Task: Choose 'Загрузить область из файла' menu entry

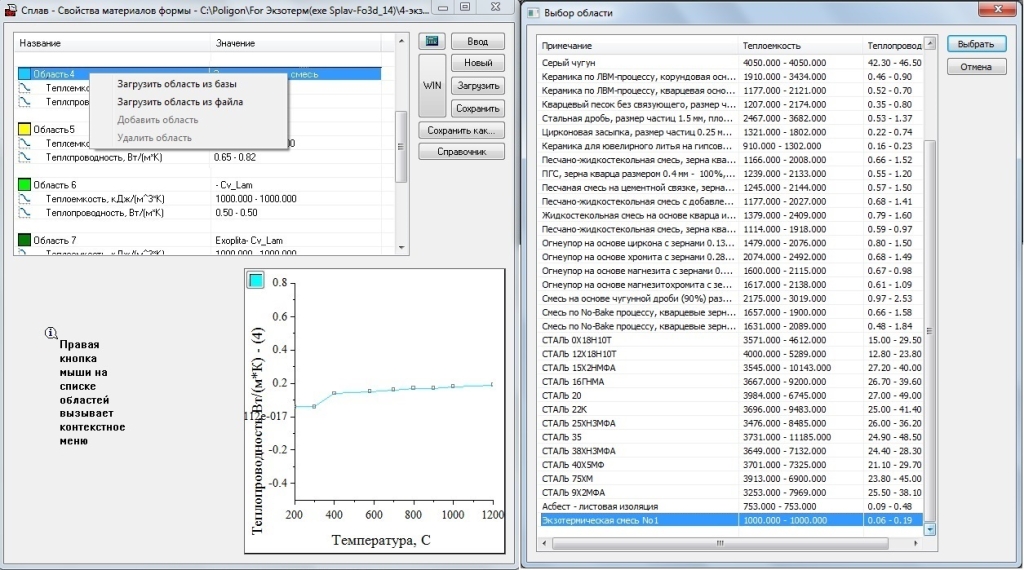Action: click(180, 102)
